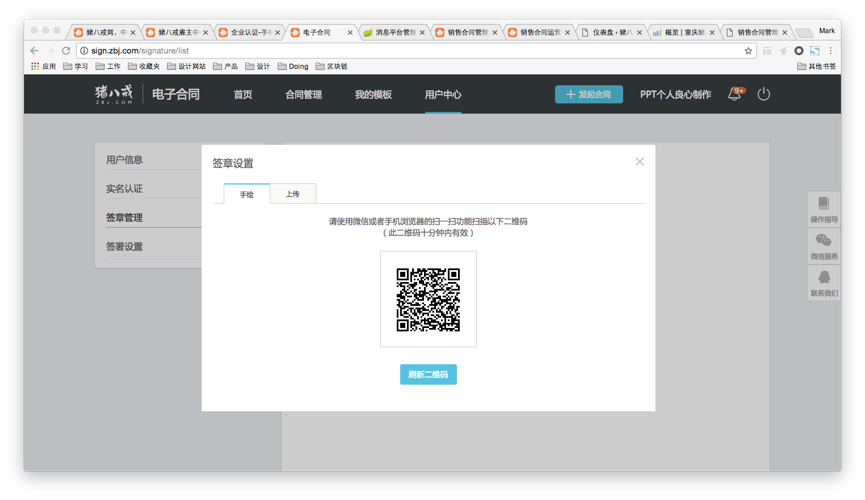Open the 微信服务 sidebar icon

[x=824, y=246]
